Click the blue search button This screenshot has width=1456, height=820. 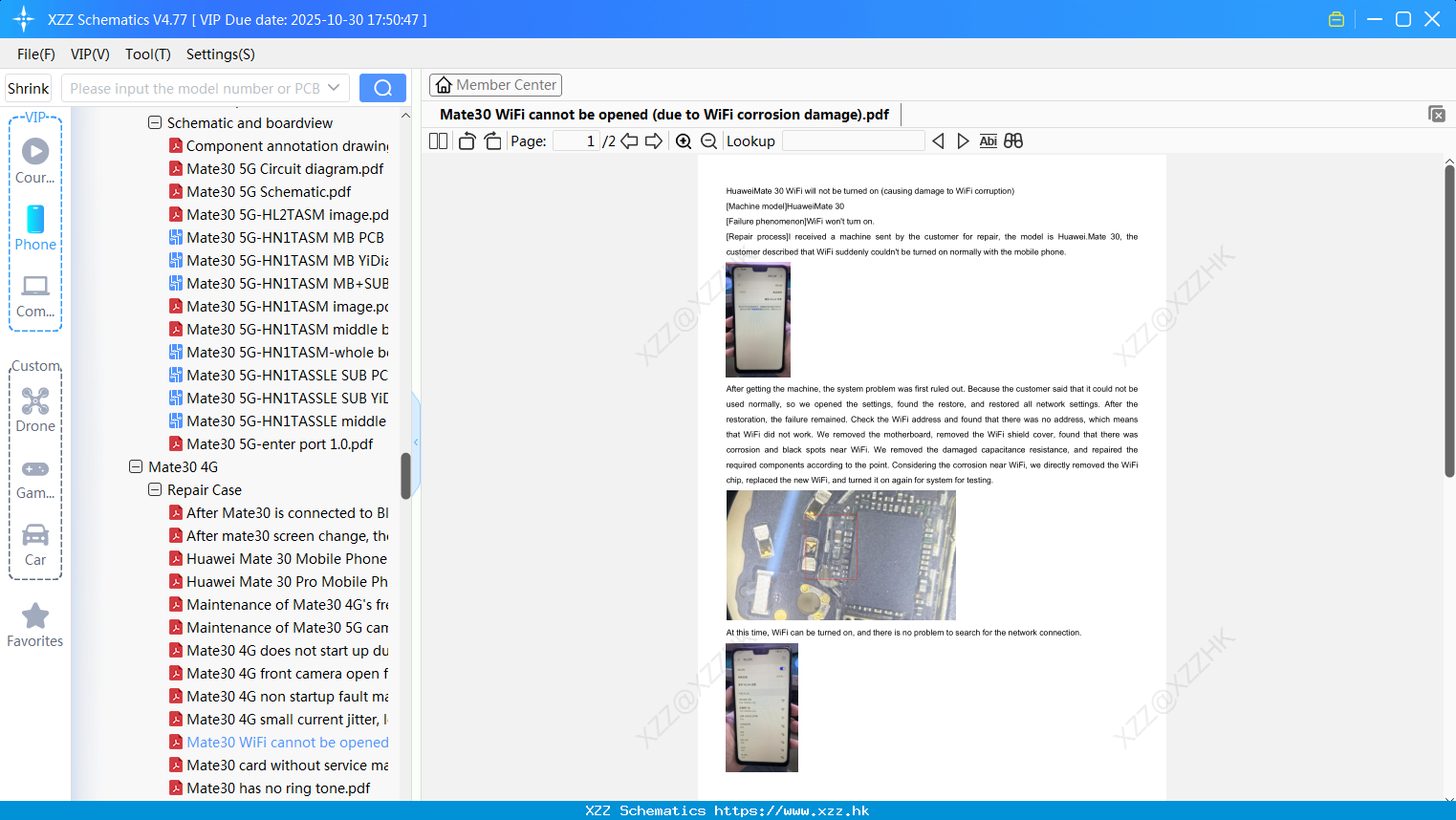coord(382,88)
